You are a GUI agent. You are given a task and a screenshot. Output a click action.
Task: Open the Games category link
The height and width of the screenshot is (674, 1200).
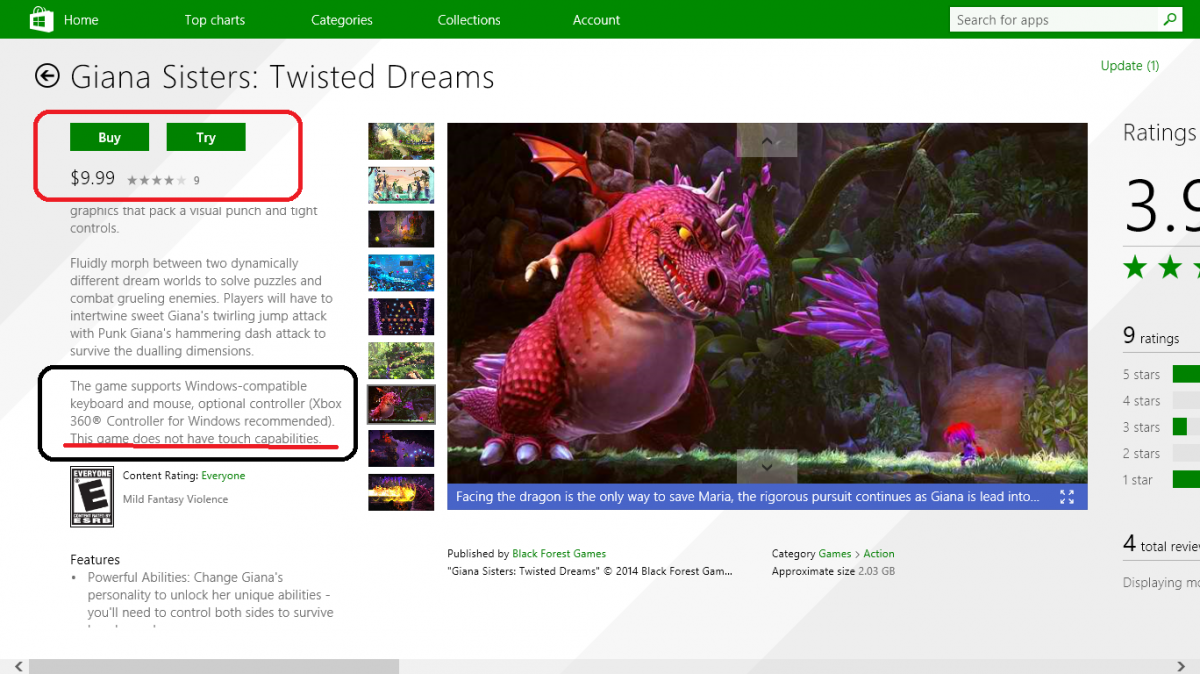pyautogui.click(x=835, y=554)
